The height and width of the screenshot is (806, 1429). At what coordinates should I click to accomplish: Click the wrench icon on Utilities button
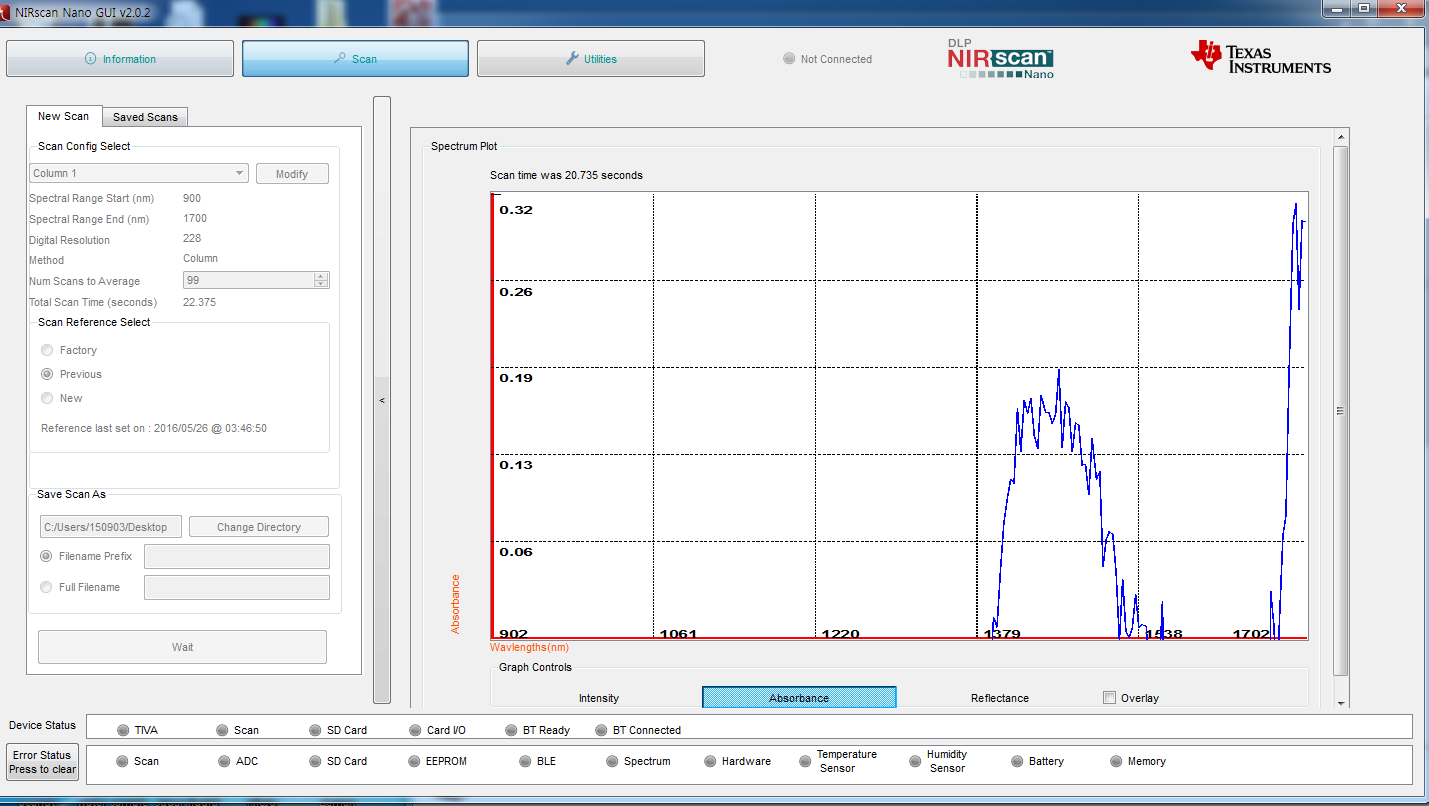[573, 59]
